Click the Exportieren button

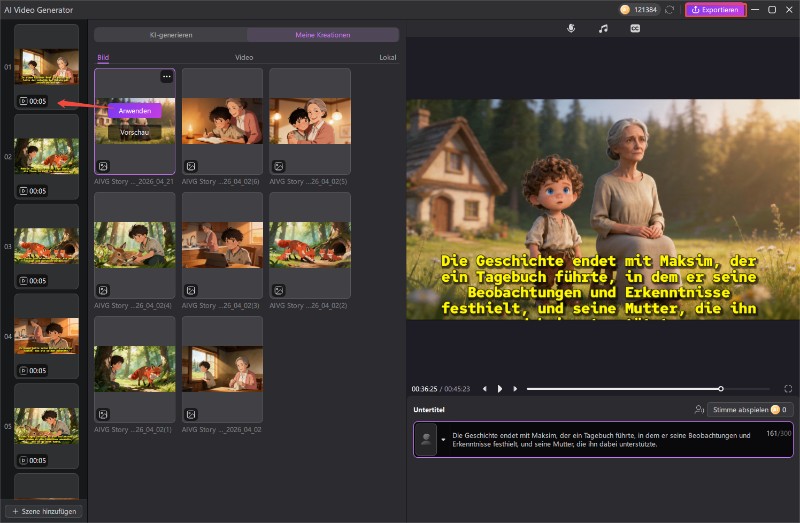point(714,10)
